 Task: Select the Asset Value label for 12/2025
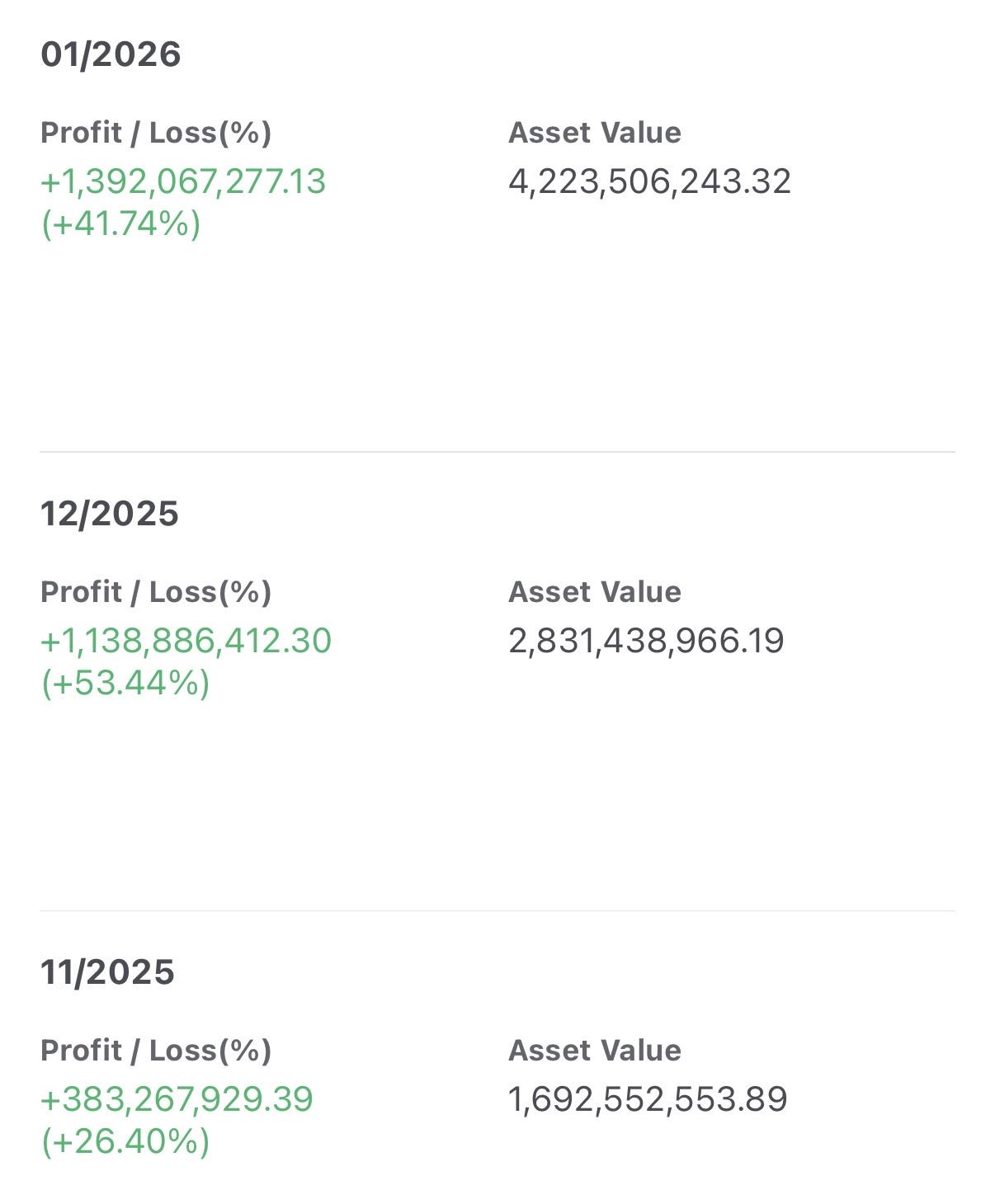[x=595, y=592]
